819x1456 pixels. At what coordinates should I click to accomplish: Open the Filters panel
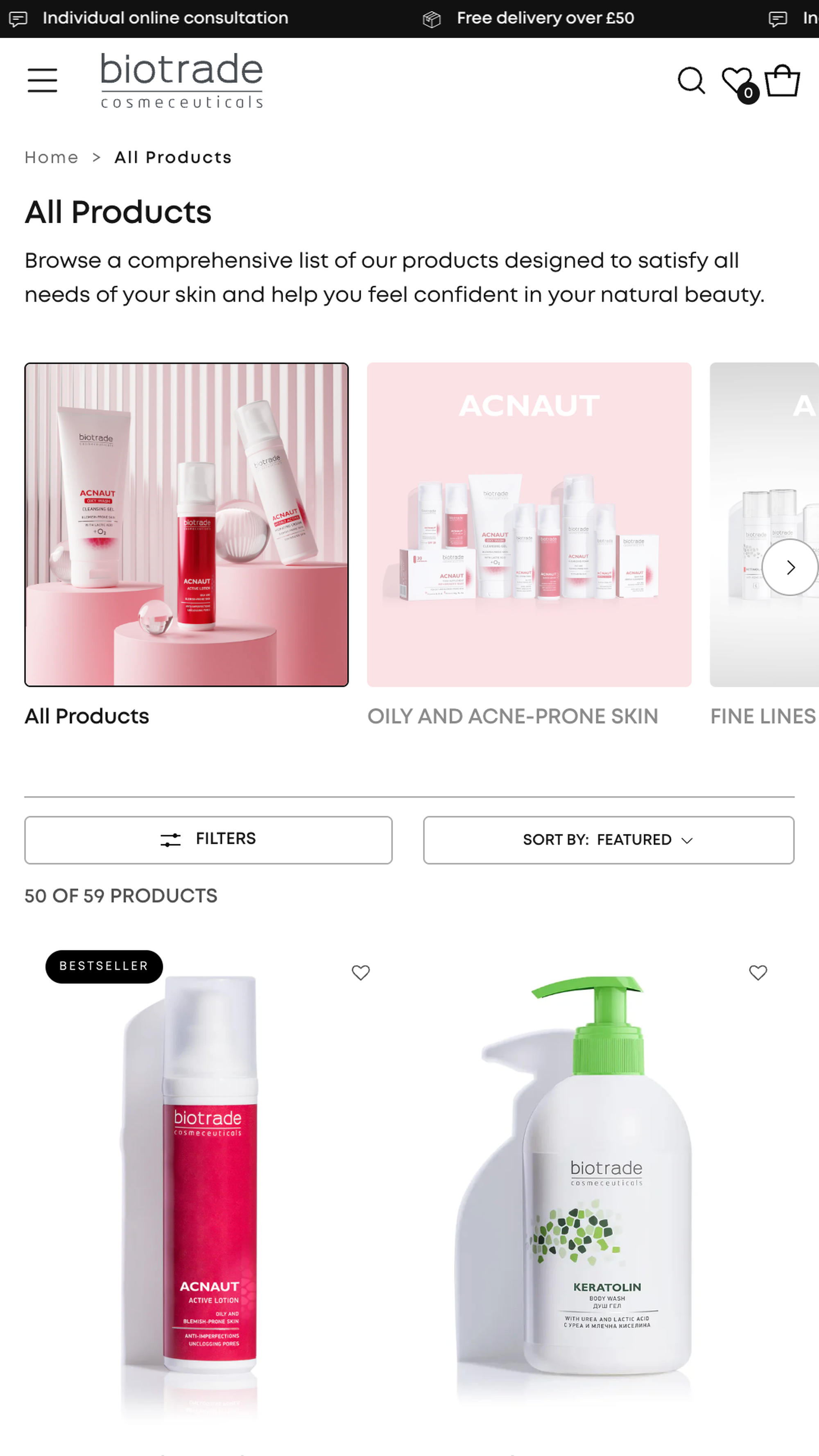(208, 840)
